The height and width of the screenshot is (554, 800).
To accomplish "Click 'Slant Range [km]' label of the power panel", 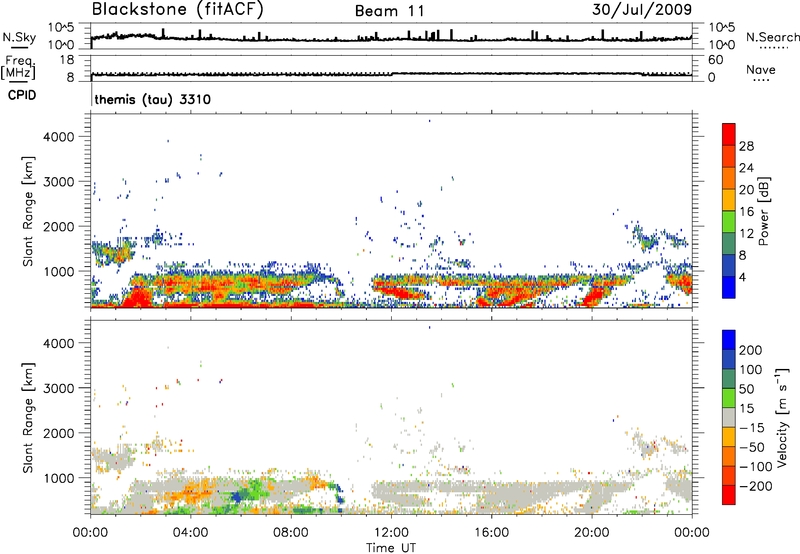I will 28,212.
